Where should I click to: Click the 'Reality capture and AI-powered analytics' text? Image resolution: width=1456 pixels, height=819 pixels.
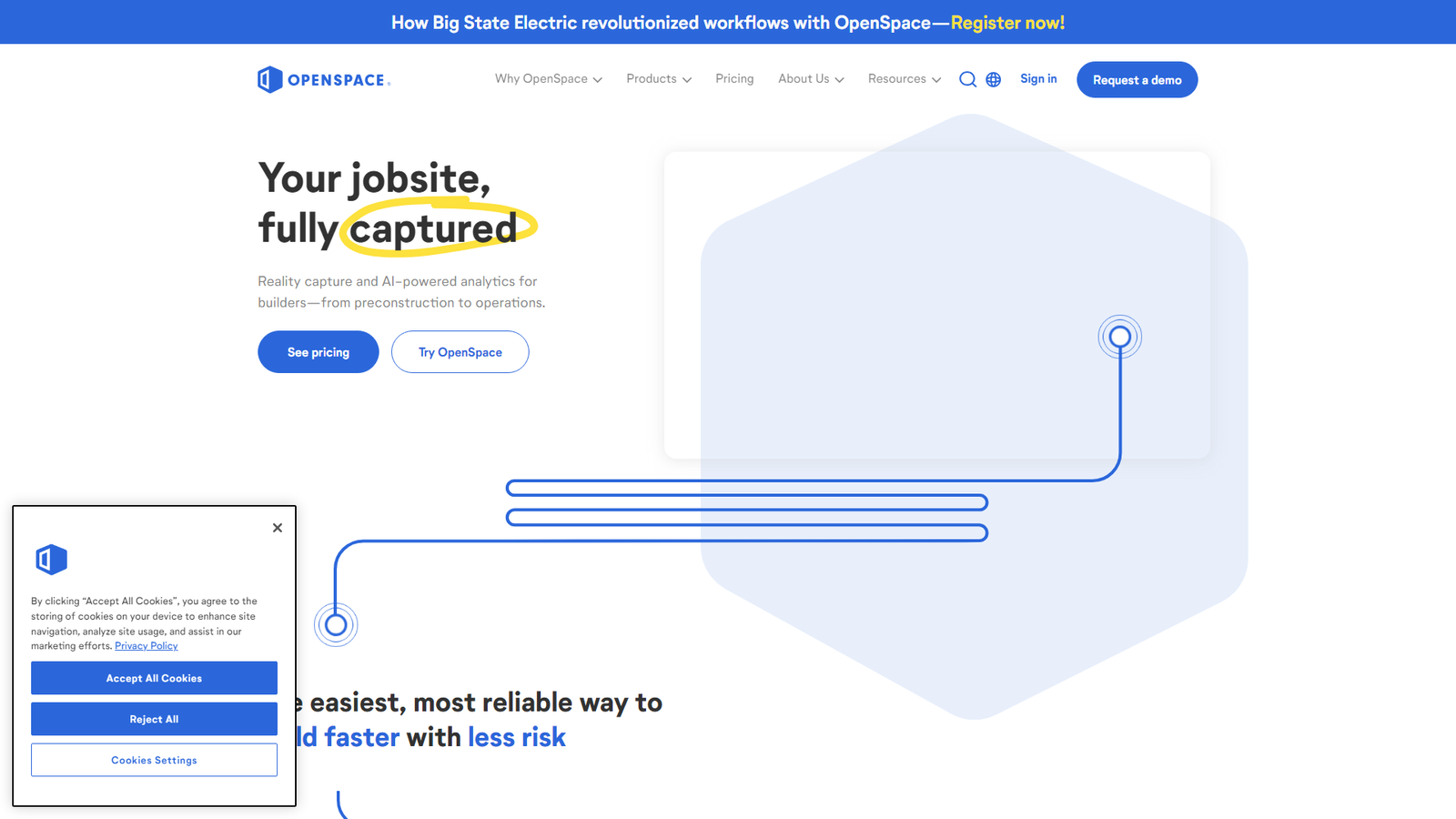[401, 292]
